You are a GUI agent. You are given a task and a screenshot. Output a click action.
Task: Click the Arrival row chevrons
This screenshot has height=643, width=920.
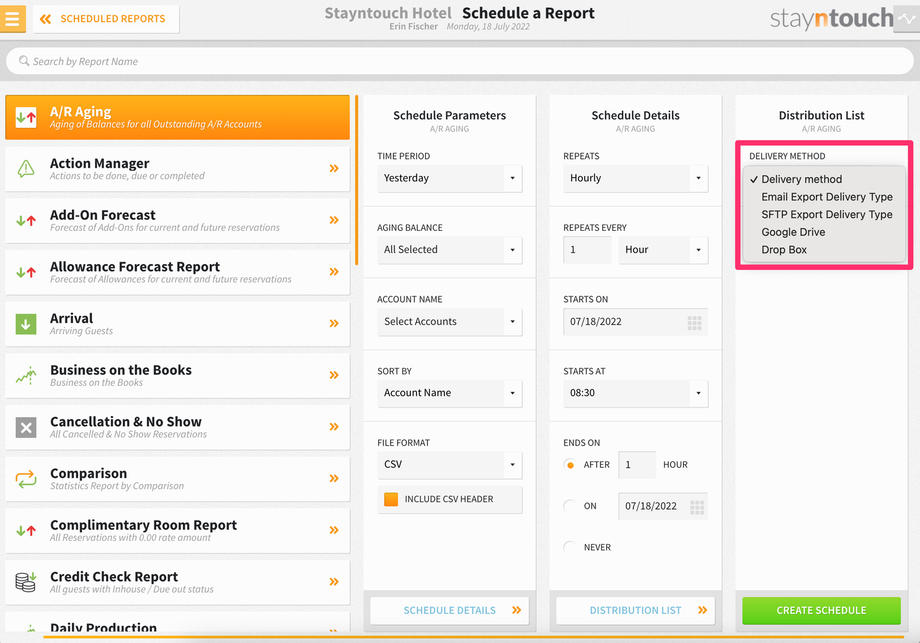(x=334, y=323)
